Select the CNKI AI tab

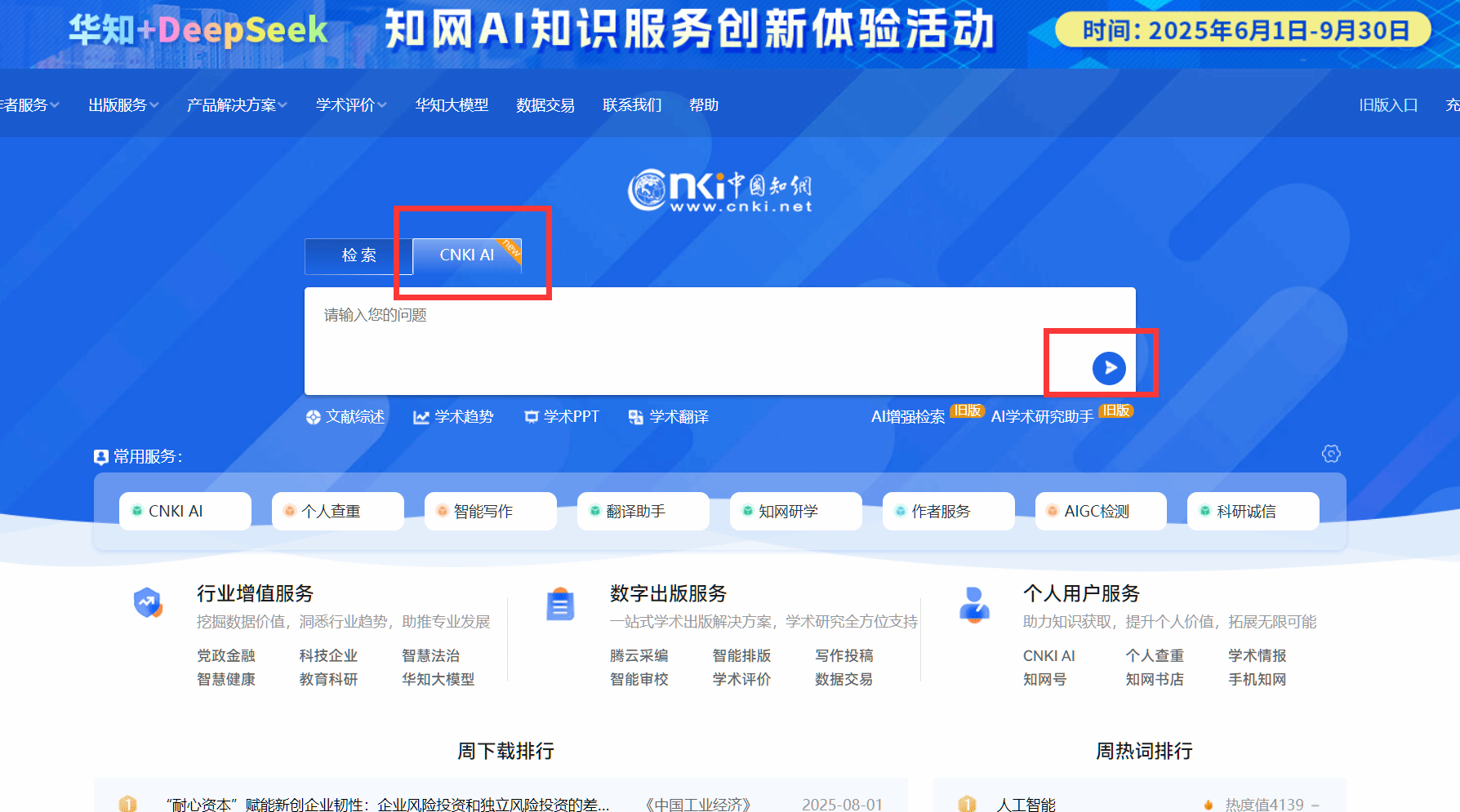click(x=467, y=255)
